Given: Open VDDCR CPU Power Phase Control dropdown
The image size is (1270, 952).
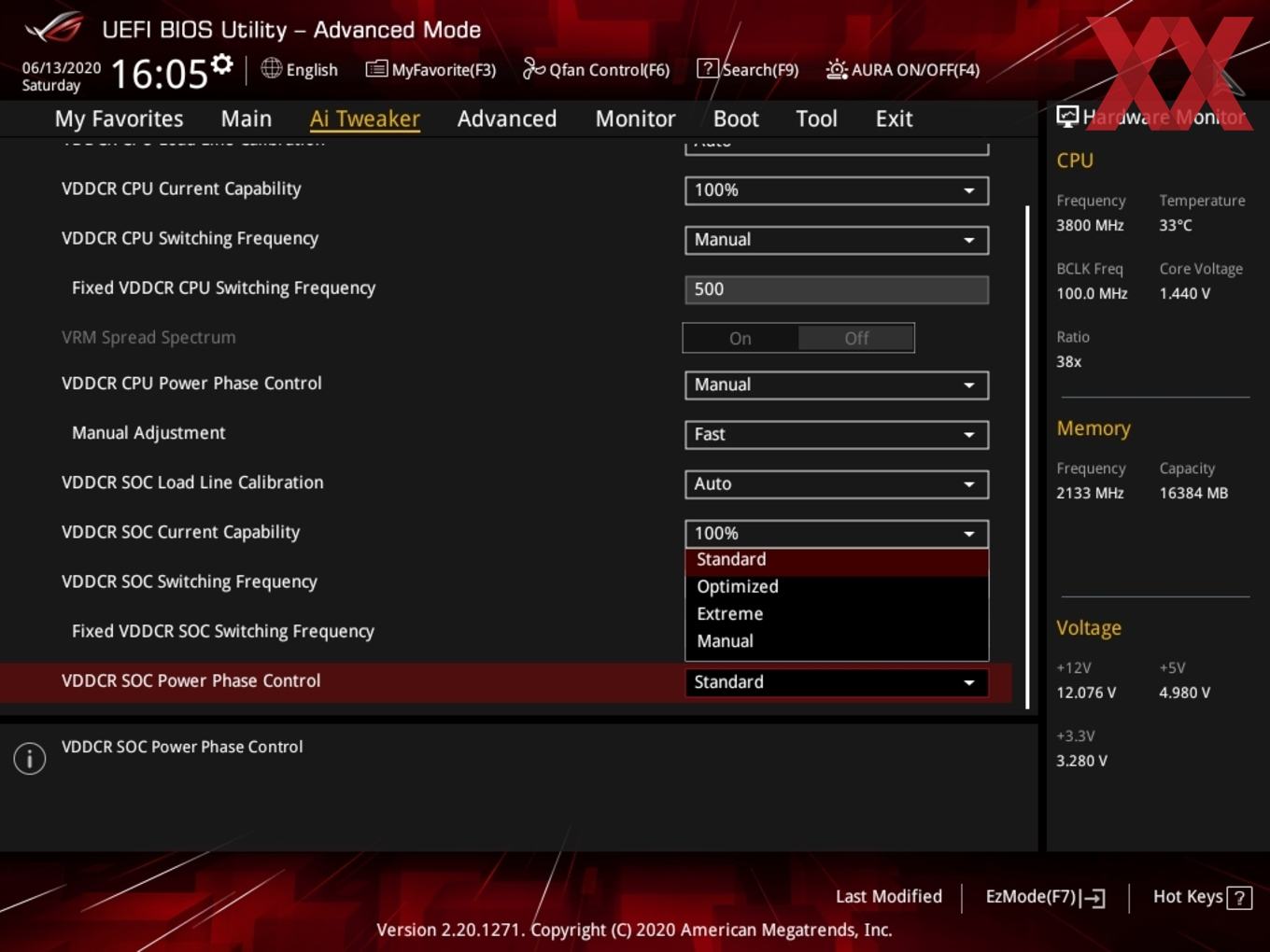Looking at the screenshot, I should 837,385.
